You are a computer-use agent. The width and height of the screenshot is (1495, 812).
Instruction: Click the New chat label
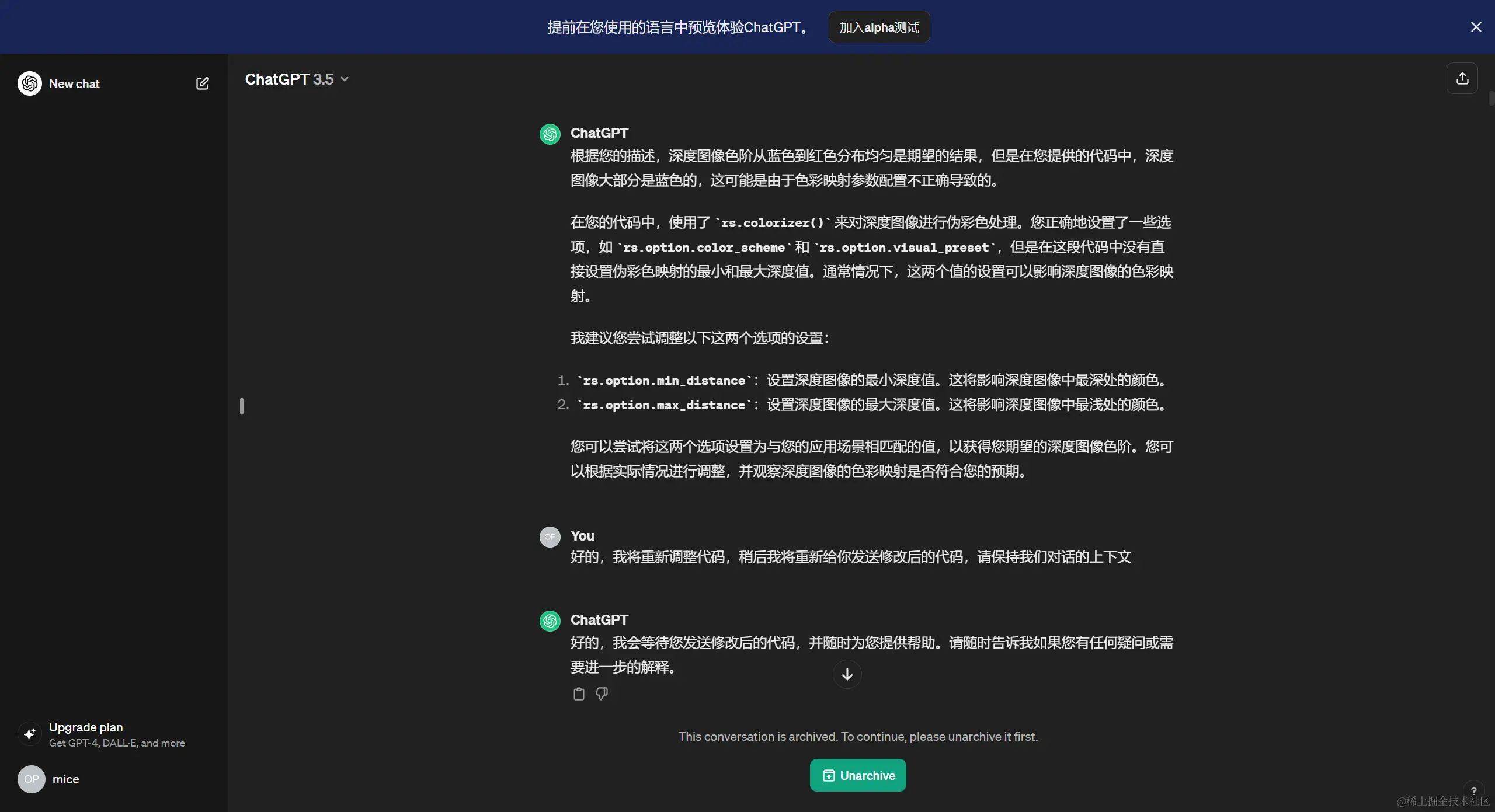[74, 84]
